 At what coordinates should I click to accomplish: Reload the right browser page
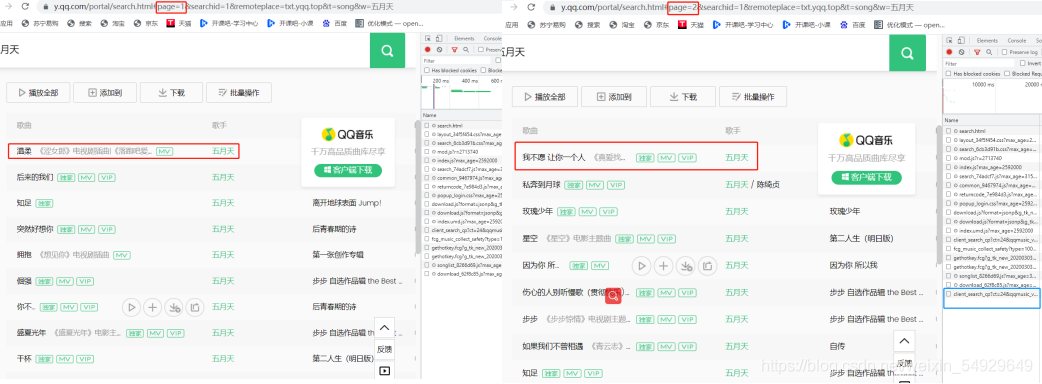click(x=531, y=7)
